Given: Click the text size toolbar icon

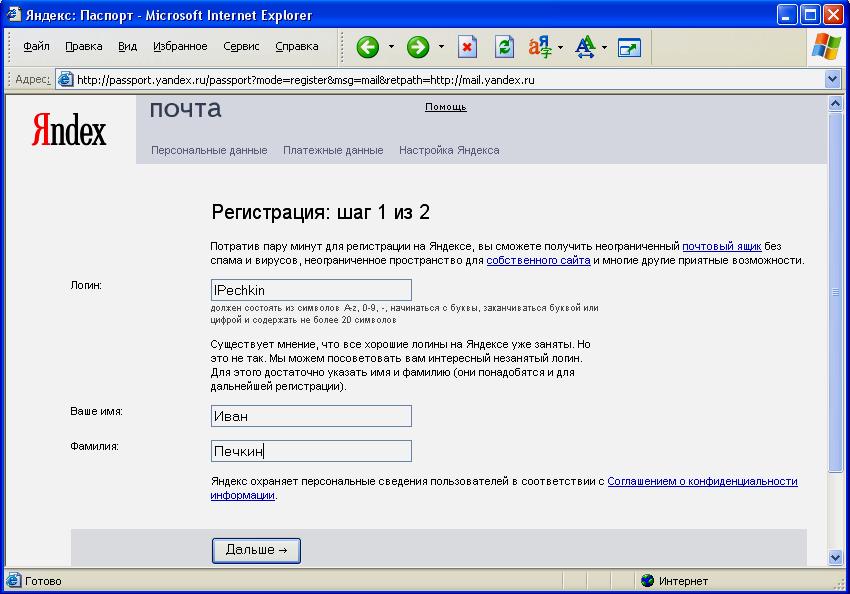Looking at the screenshot, I should [585, 47].
